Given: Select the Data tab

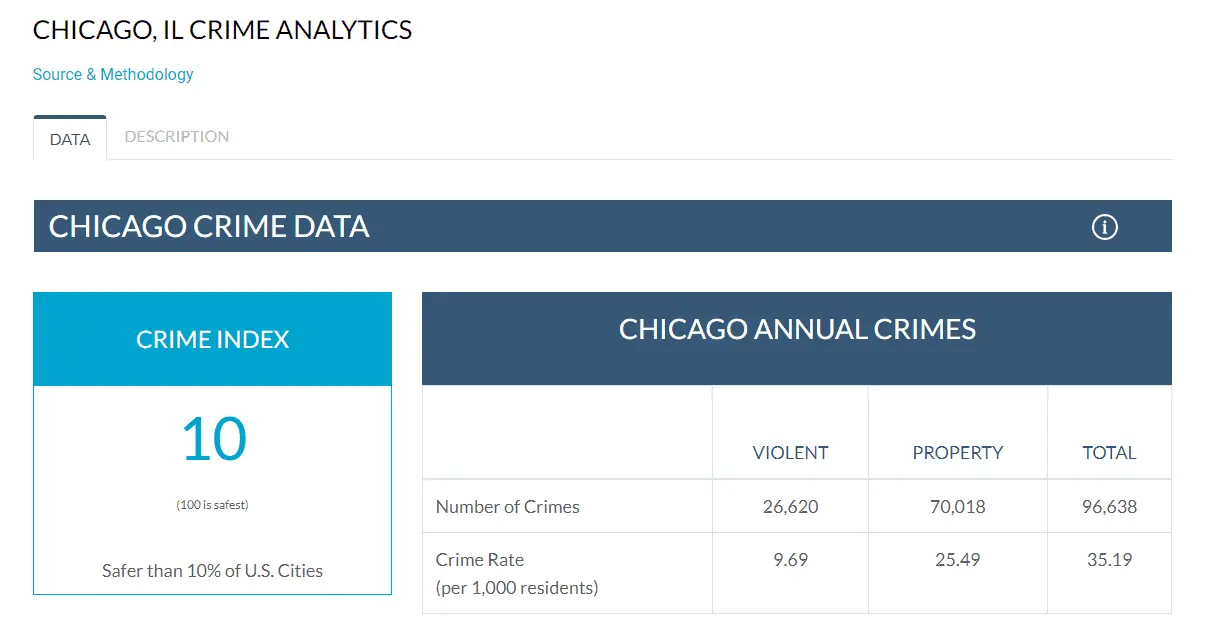Looking at the screenshot, I should pos(70,139).
